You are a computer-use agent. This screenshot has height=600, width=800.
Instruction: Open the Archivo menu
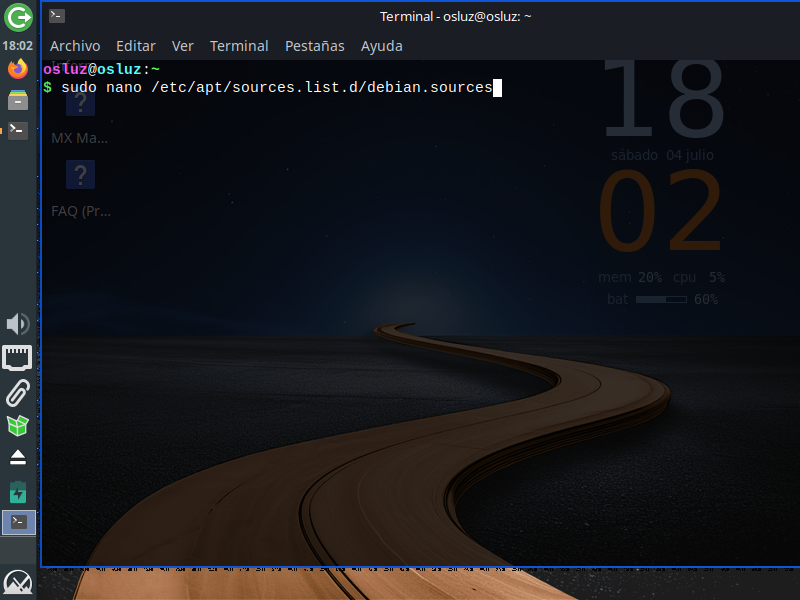pyautogui.click(x=75, y=46)
